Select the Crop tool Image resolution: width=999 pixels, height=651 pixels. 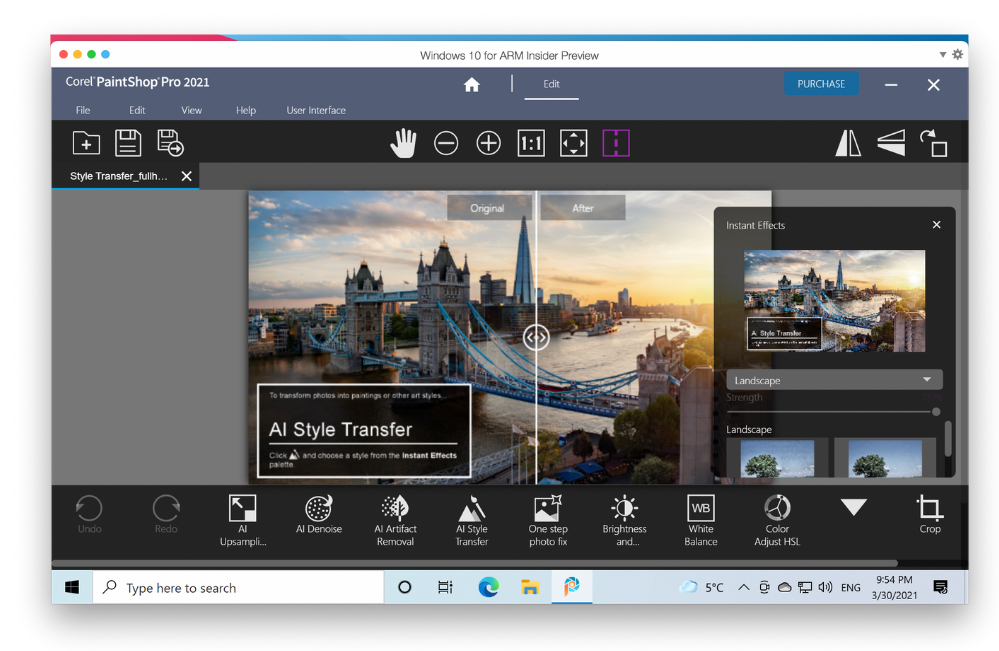[930, 514]
